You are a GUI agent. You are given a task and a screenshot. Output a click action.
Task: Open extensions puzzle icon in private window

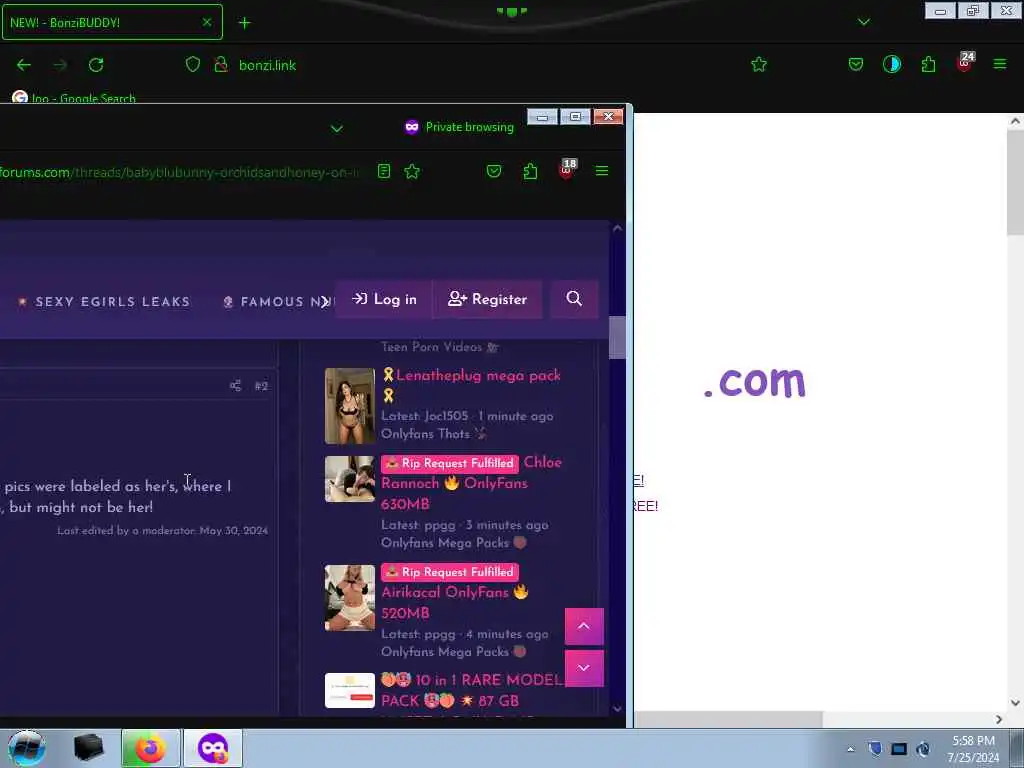tap(530, 171)
